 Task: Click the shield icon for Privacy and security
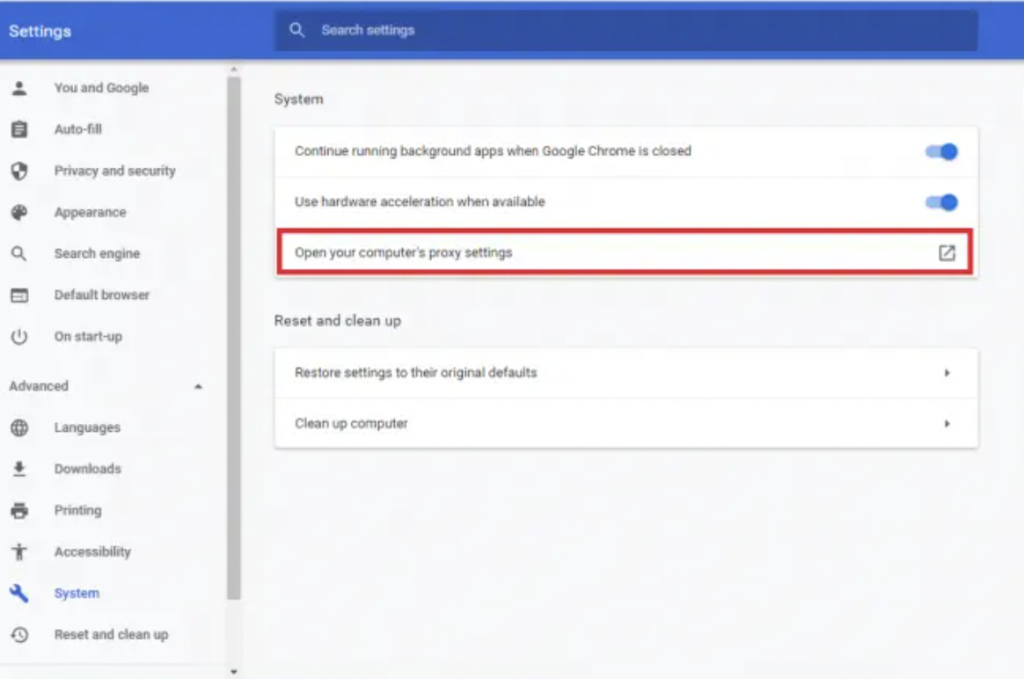(x=20, y=171)
